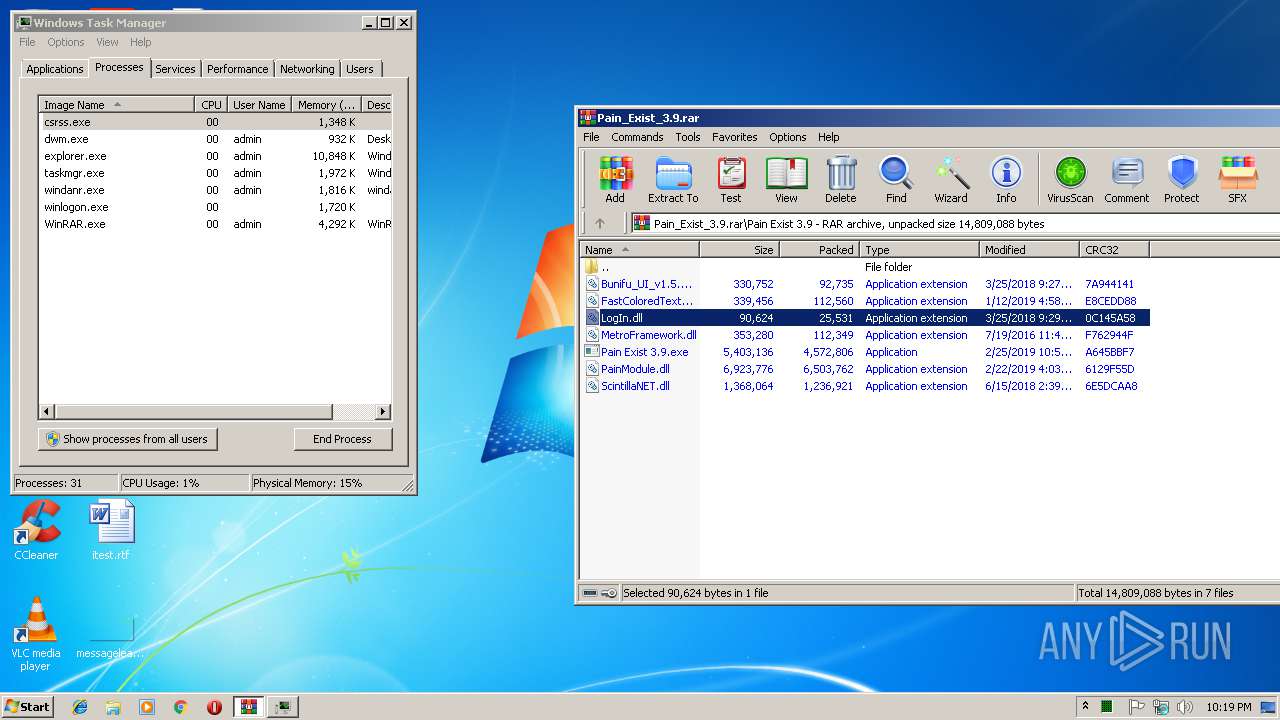Screen dimensions: 1280x720
Task: Start VirusScan on the archive
Action: coord(1070,180)
